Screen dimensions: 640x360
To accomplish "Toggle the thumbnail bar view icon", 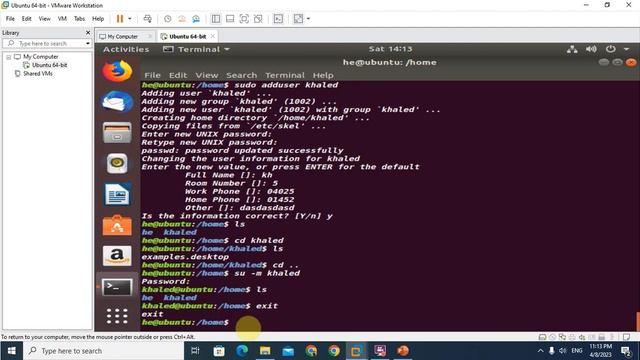I will (x=230, y=19).
